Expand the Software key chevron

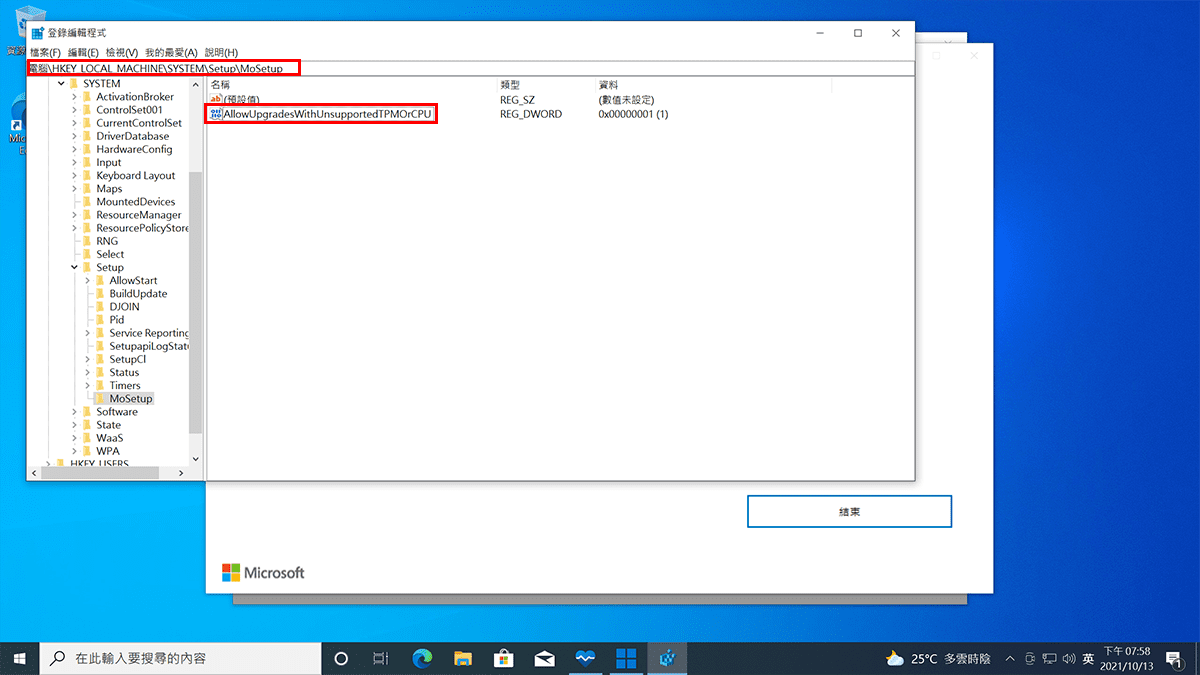[74, 412]
